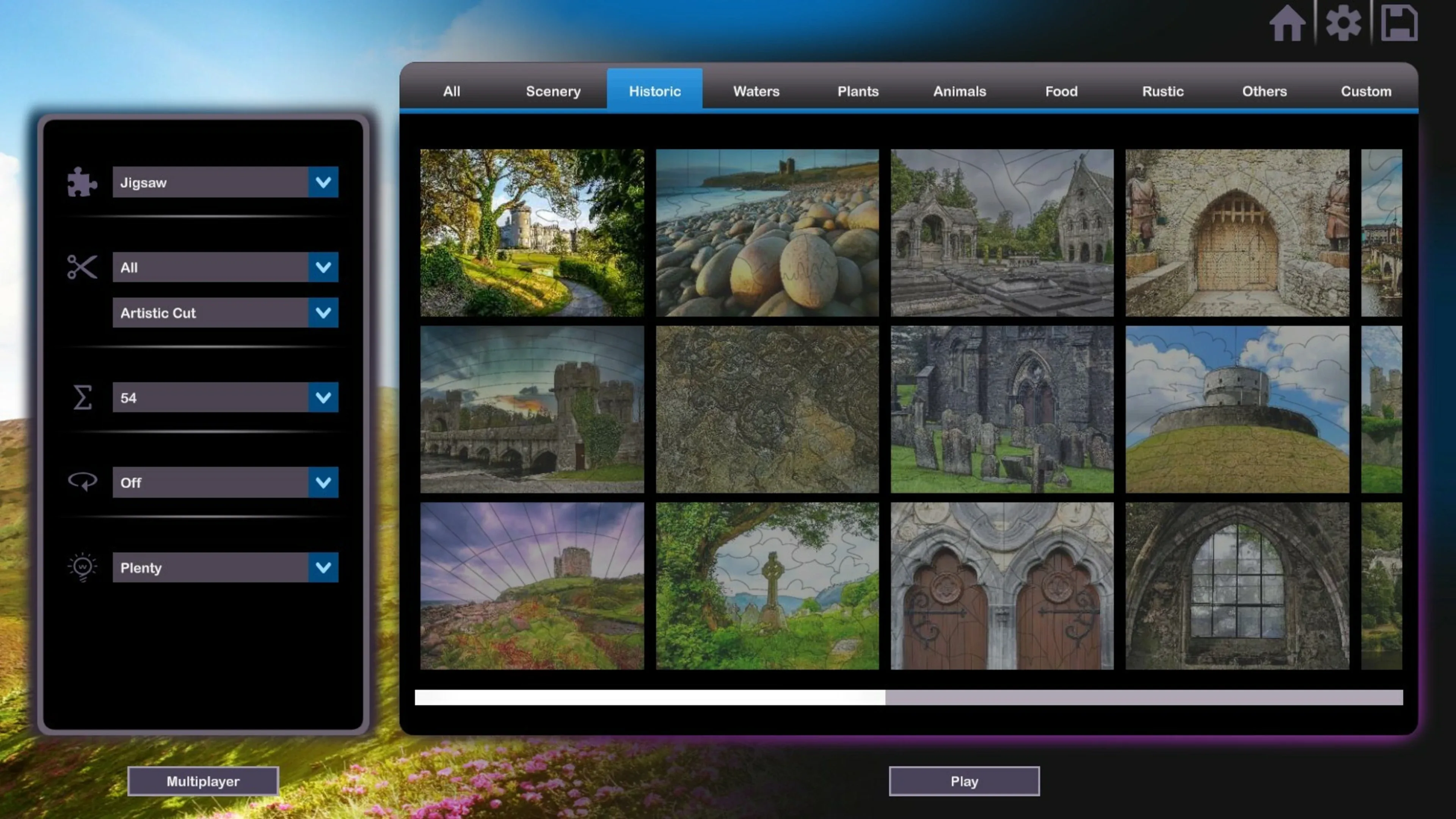This screenshot has height=819, width=1456.
Task: Expand the Jigsaw puzzle type dropdown
Action: click(323, 182)
